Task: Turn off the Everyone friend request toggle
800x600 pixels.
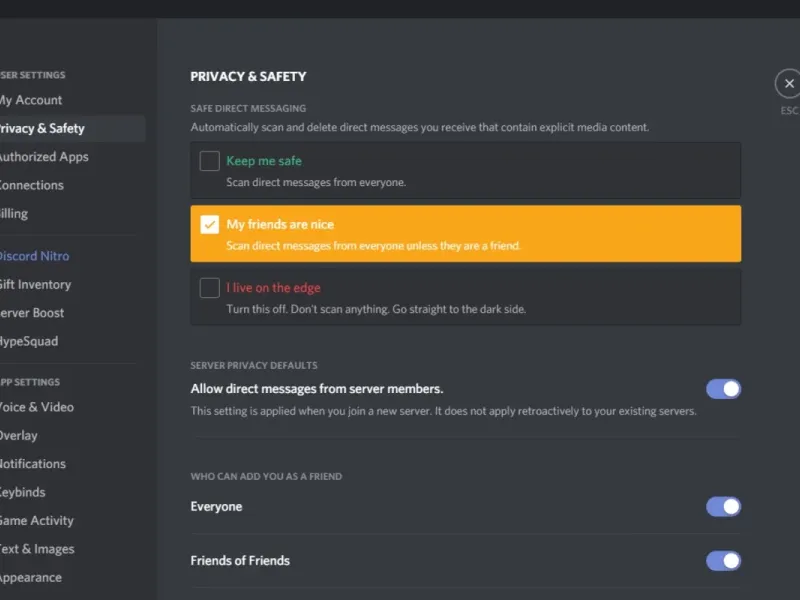Action: click(723, 507)
